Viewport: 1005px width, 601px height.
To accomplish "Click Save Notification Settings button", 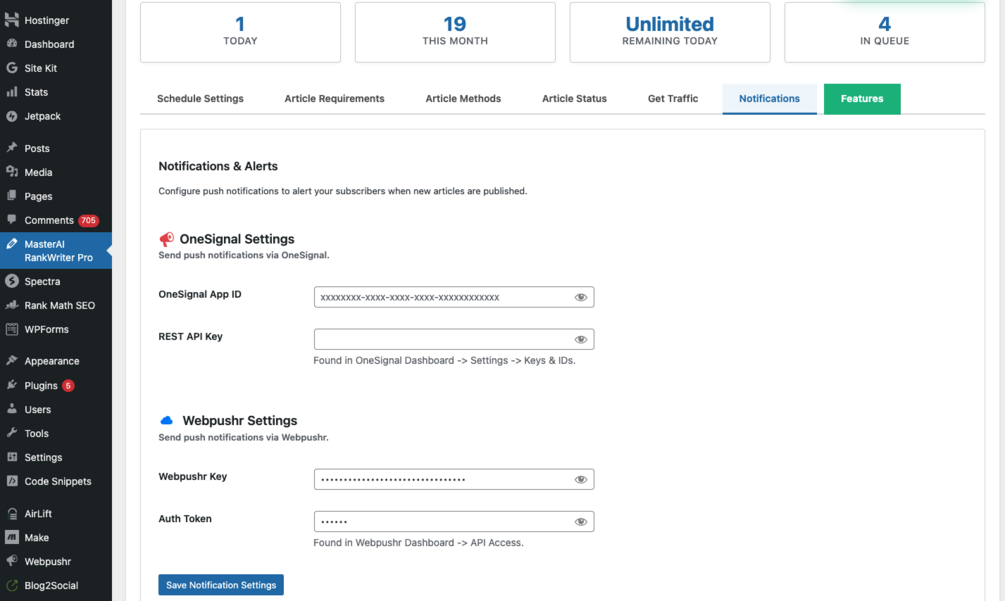I will [221, 585].
